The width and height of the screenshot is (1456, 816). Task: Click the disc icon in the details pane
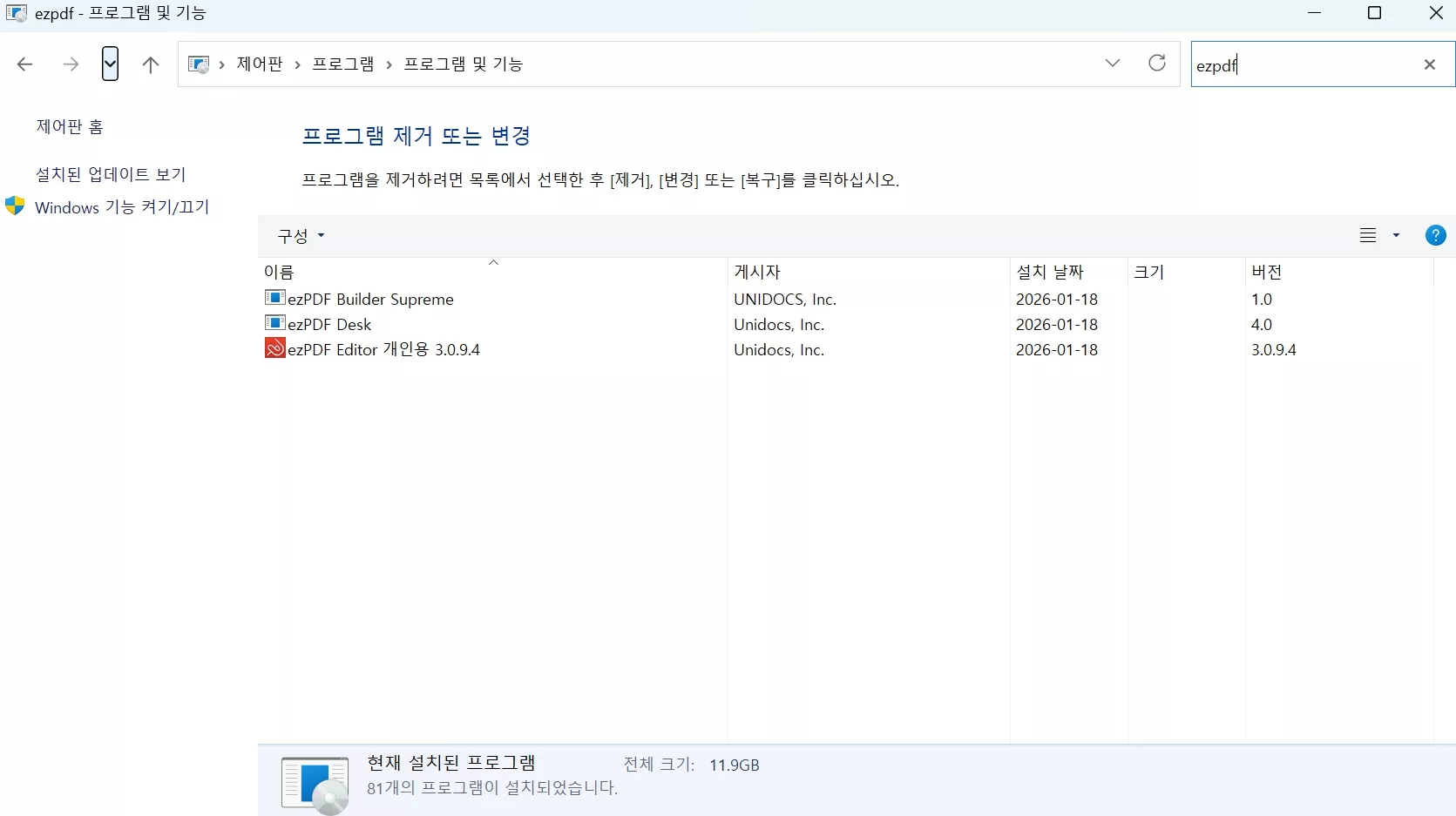click(314, 782)
